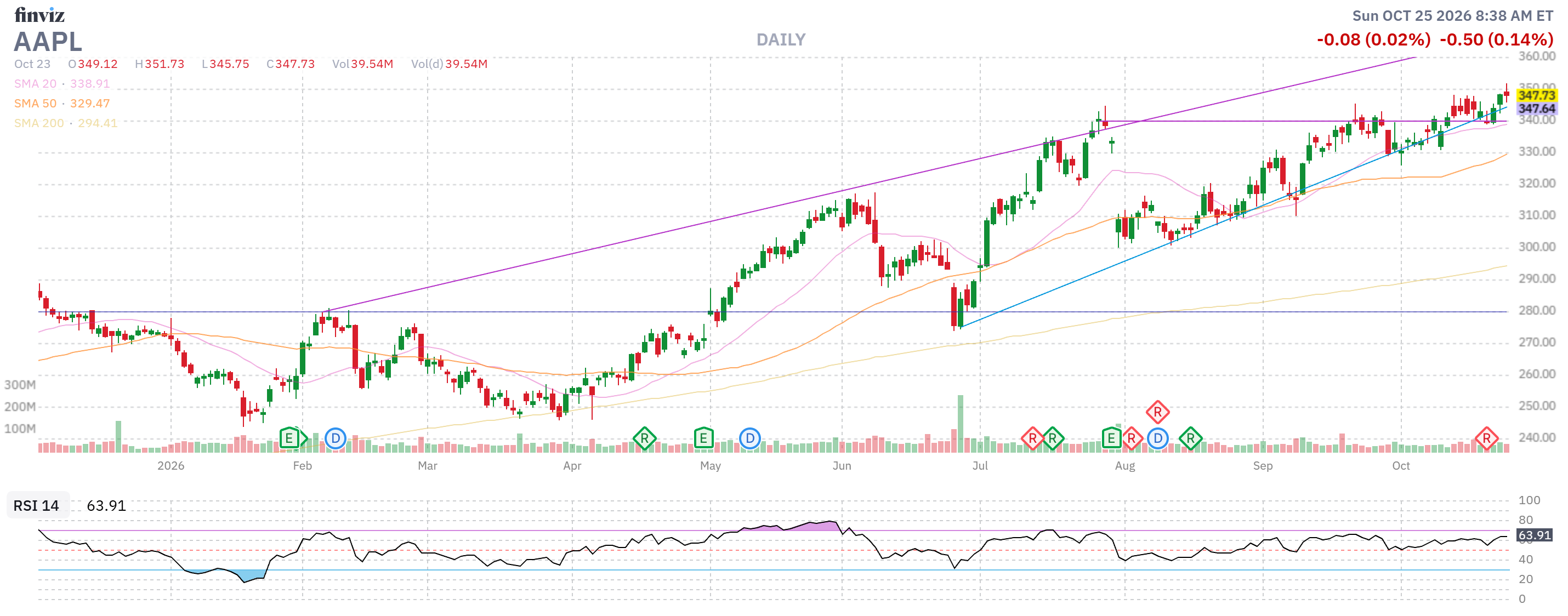The image size is (1568, 616).
Task: Click the yellow 347.73 last price tag
Action: (x=1536, y=95)
